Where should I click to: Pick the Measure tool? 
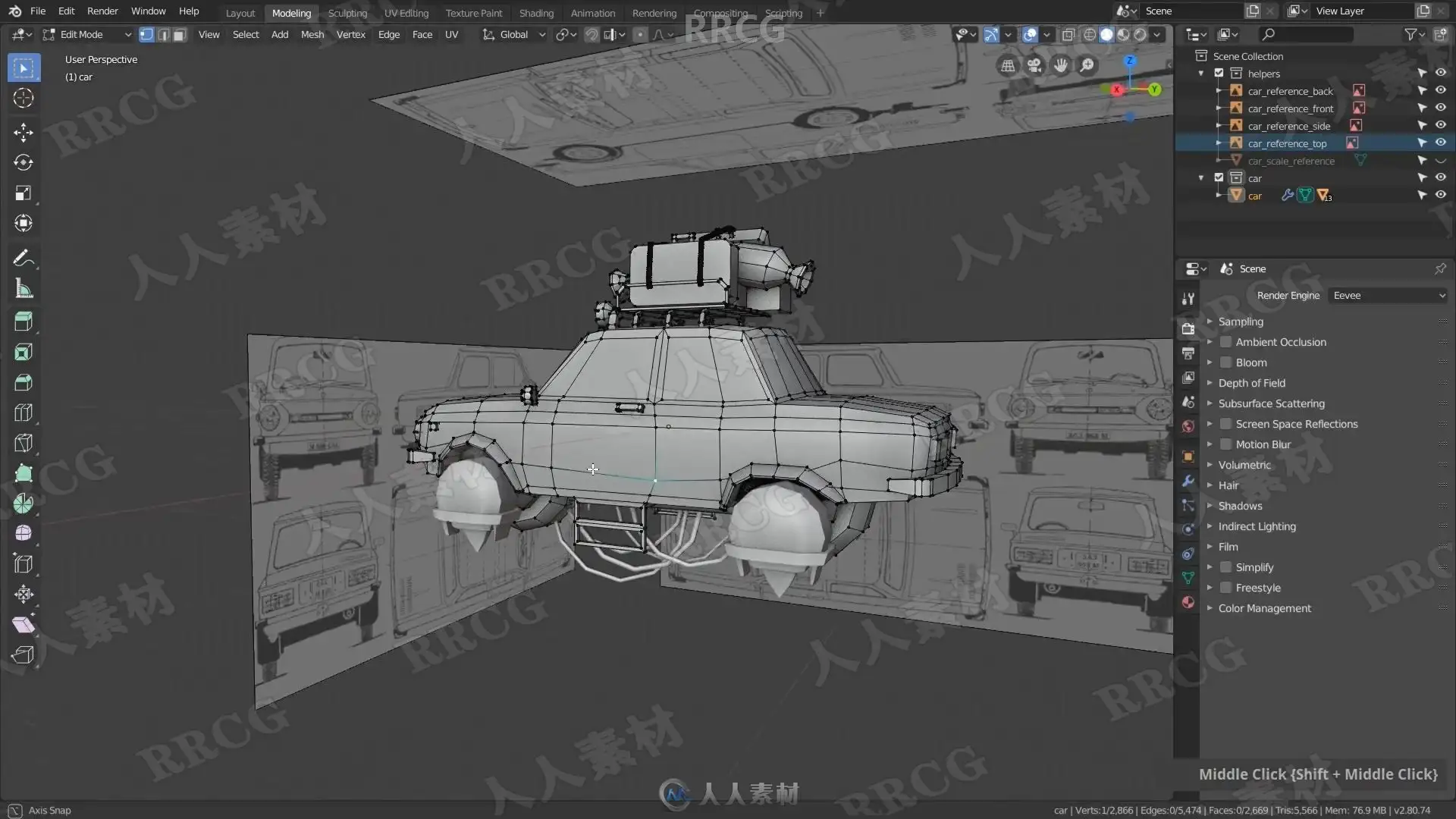(23, 289)
